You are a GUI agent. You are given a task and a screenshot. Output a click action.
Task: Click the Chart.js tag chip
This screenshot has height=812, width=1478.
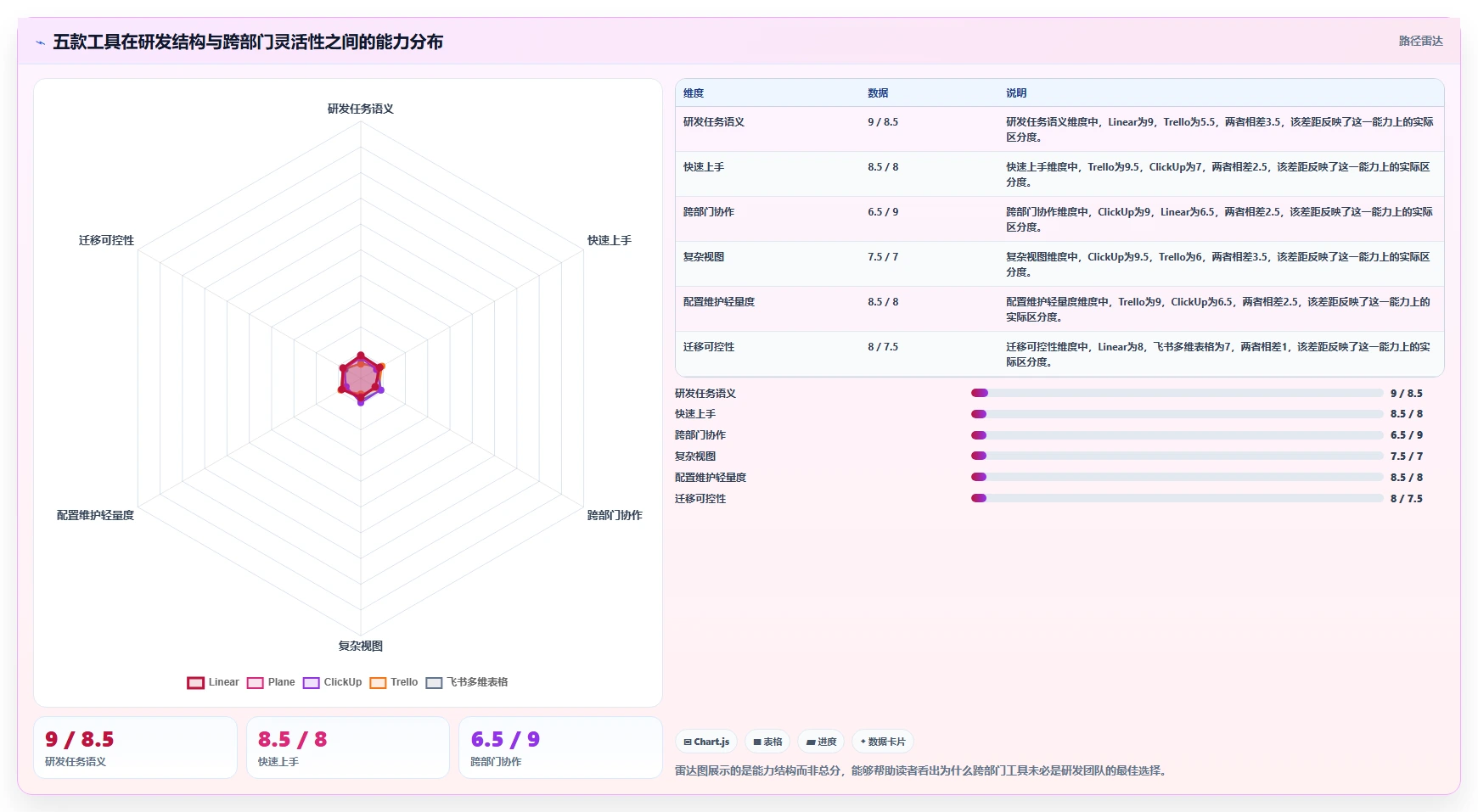[706, 742]
